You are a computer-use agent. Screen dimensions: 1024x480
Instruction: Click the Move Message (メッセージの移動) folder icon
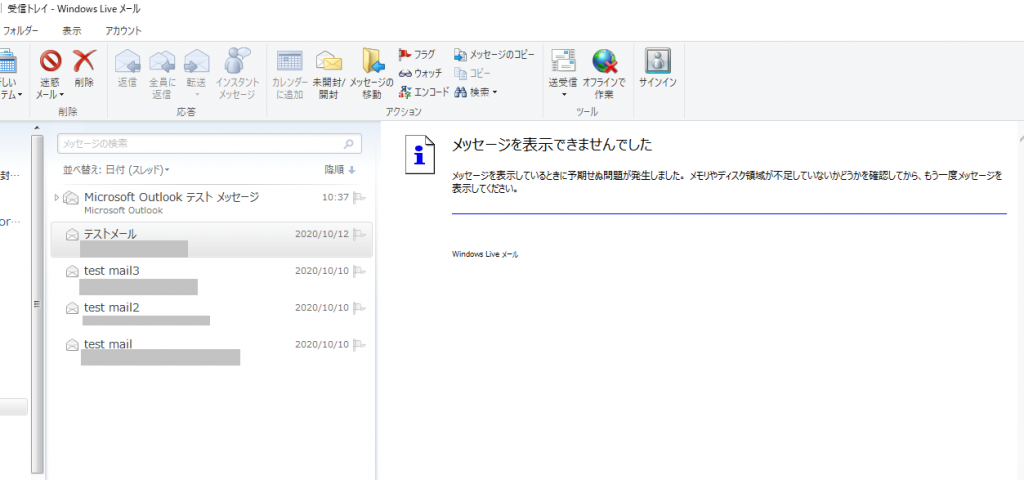tap(373, 61)
